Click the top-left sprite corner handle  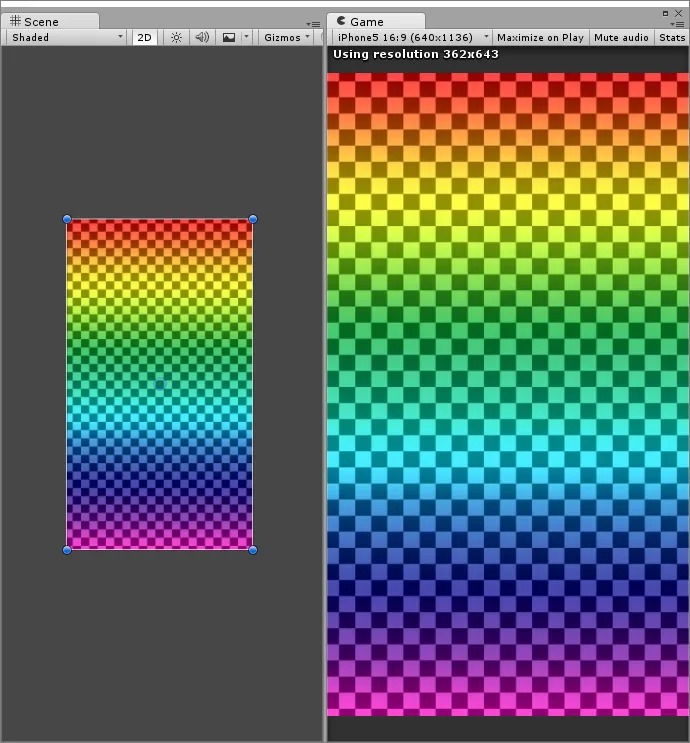(67, 219)
